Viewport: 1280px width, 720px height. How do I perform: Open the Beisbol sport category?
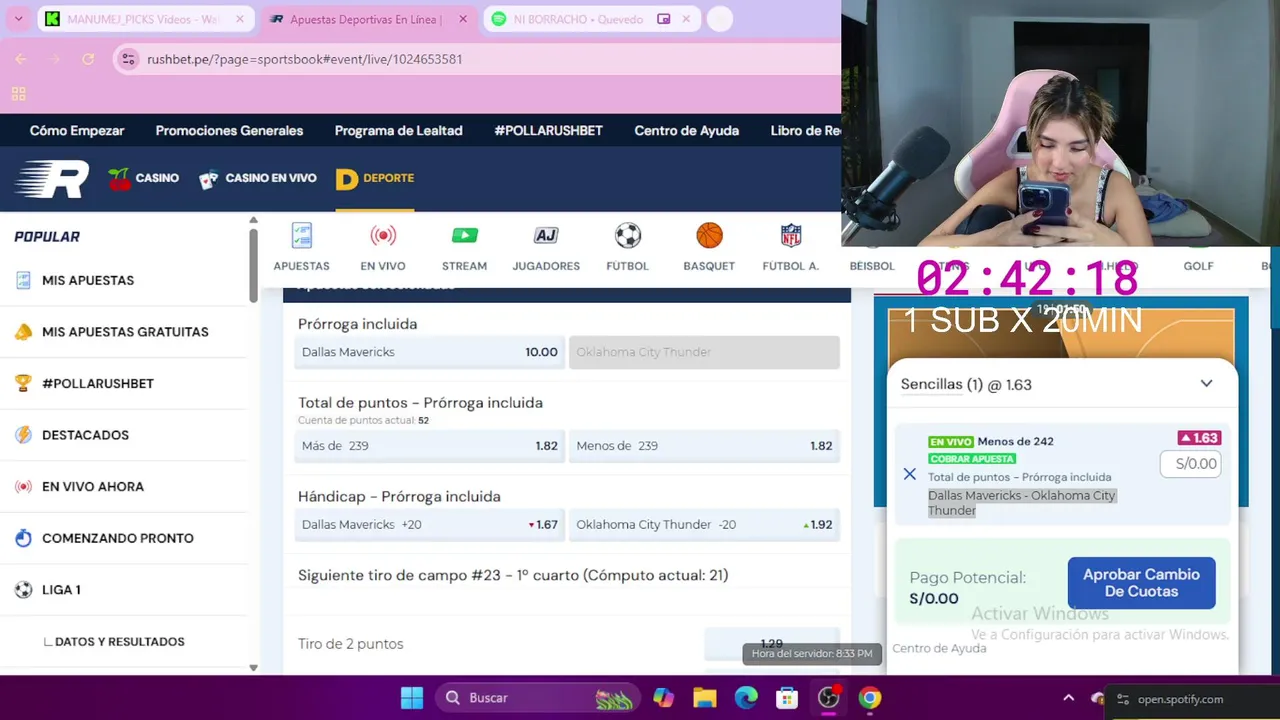[x=872, y=266]
